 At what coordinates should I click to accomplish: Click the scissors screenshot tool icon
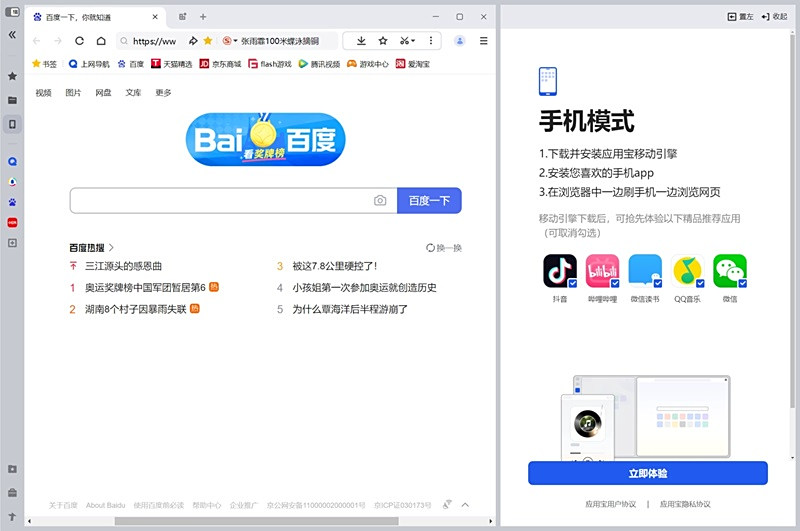tap(403, 41)
